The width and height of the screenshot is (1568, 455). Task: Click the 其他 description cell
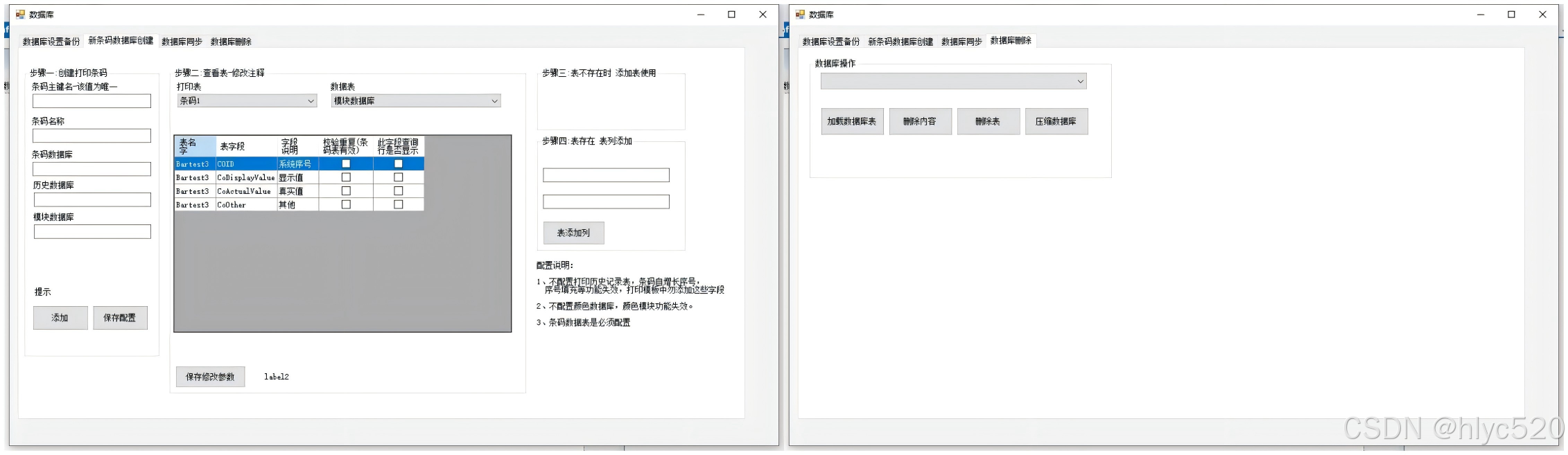[297, 204]
